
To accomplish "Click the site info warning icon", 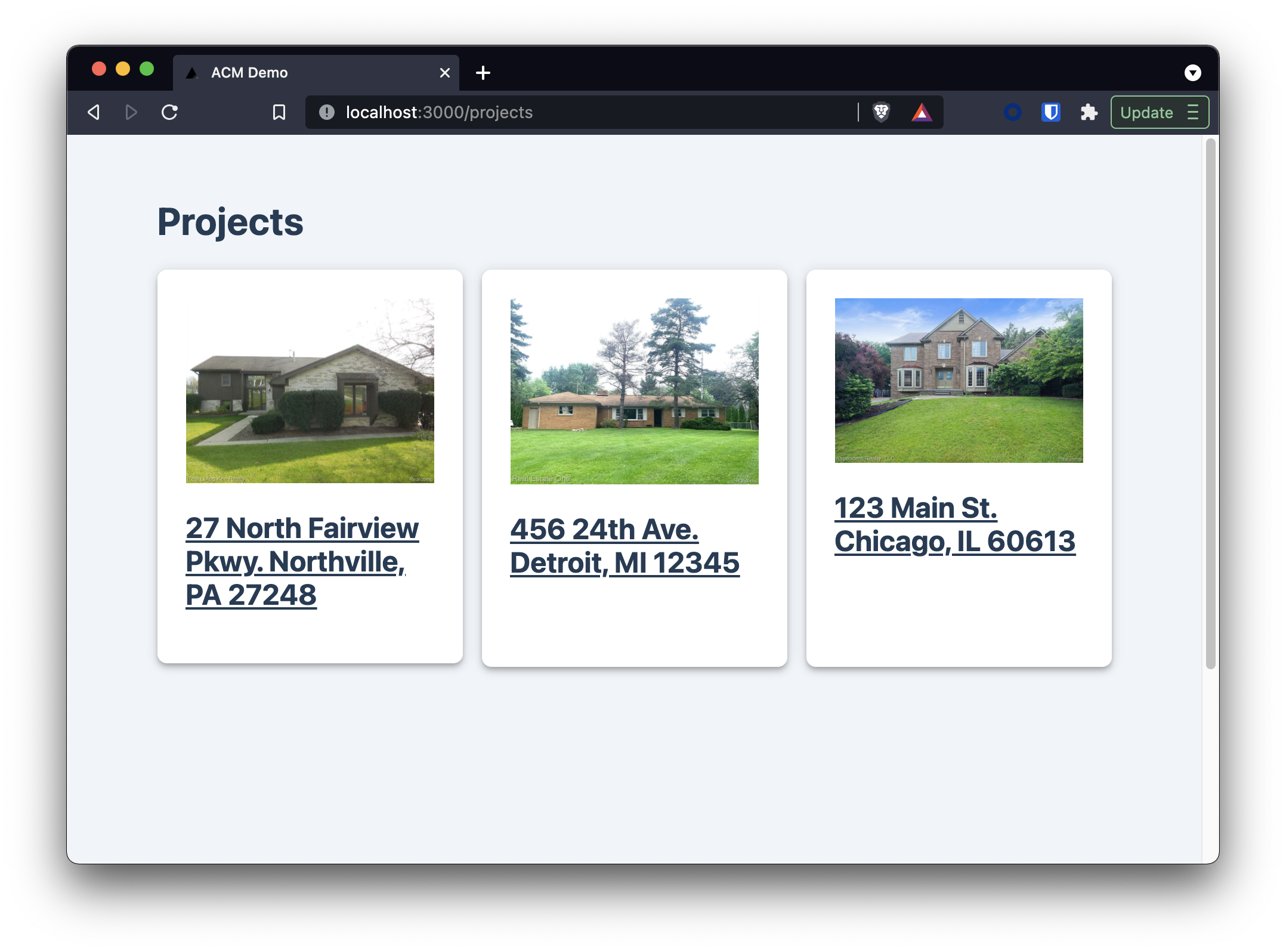I will tap(327, 112).
